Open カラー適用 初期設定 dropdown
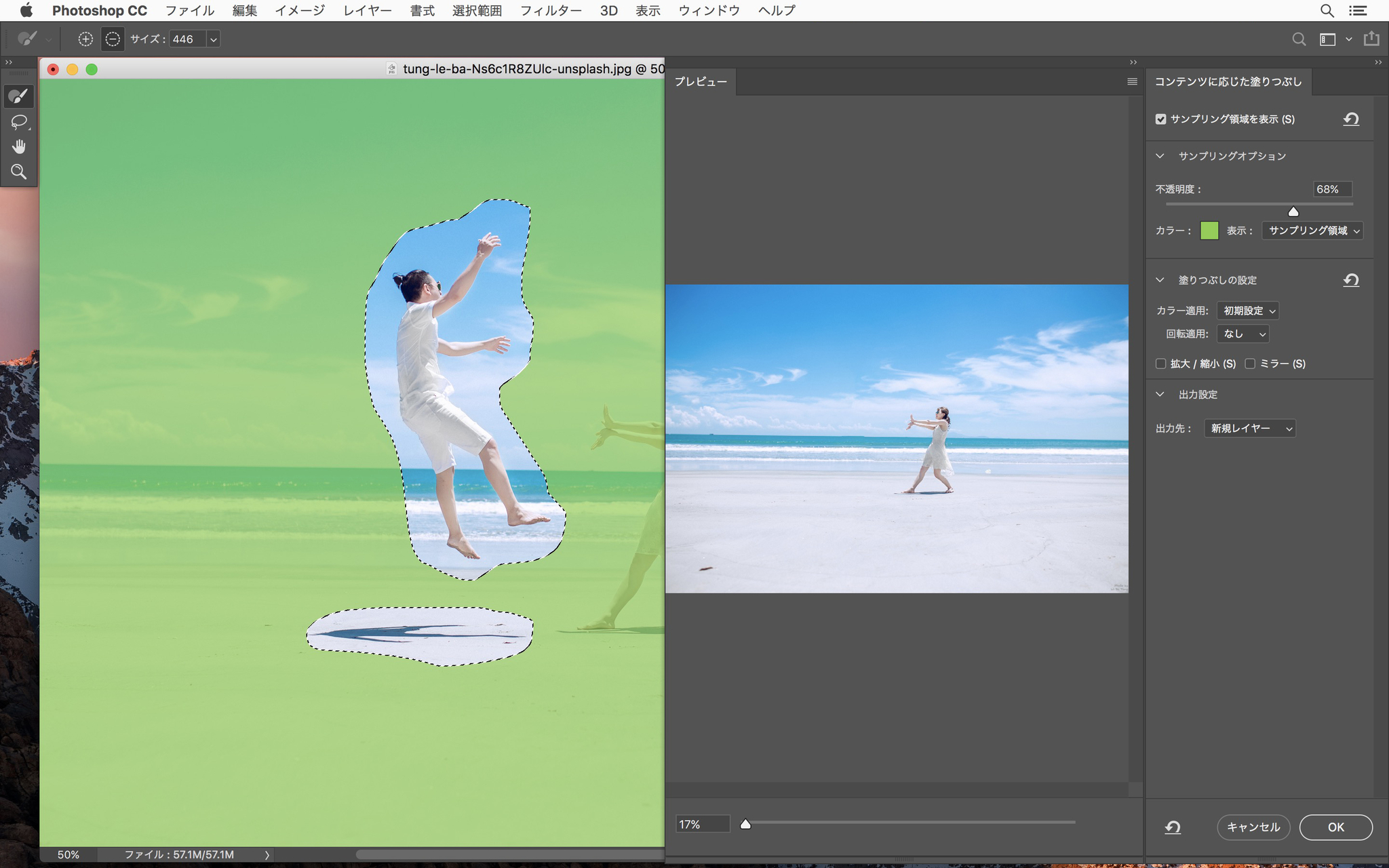Image resolution: width=1389 pixels, height=868 pixels. click(1248, 311)
